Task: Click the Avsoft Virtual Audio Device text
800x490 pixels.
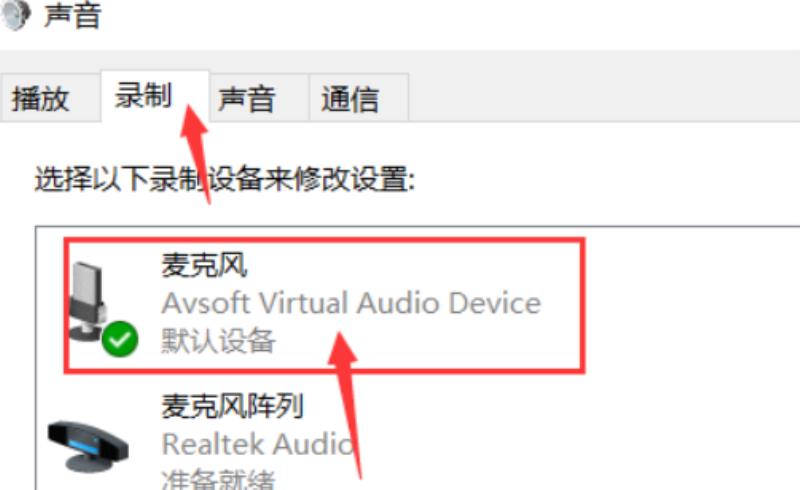Action: click(351, 303)
